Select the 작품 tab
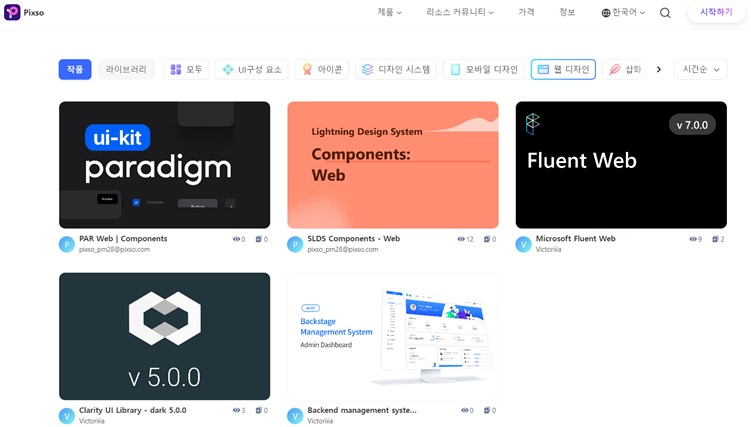The width and height of the screenshot is (751, 427). click(75, 69)
